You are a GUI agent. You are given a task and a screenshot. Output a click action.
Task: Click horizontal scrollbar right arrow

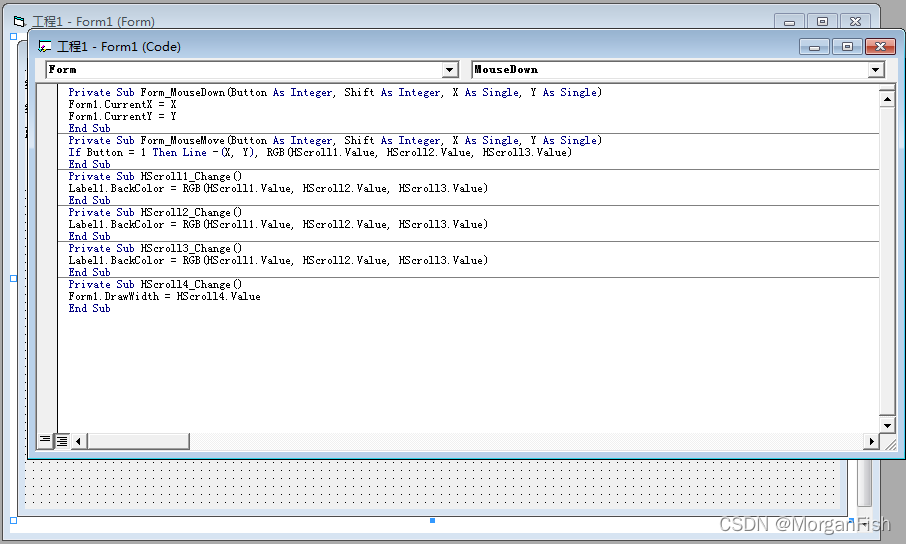click(x=871, y=441)
